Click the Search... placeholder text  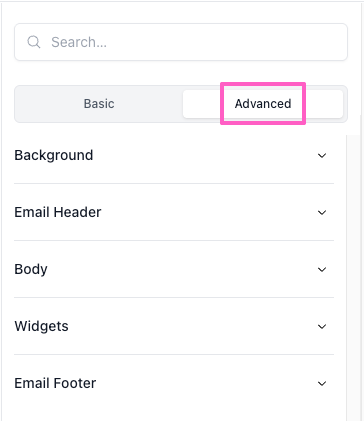79,42
